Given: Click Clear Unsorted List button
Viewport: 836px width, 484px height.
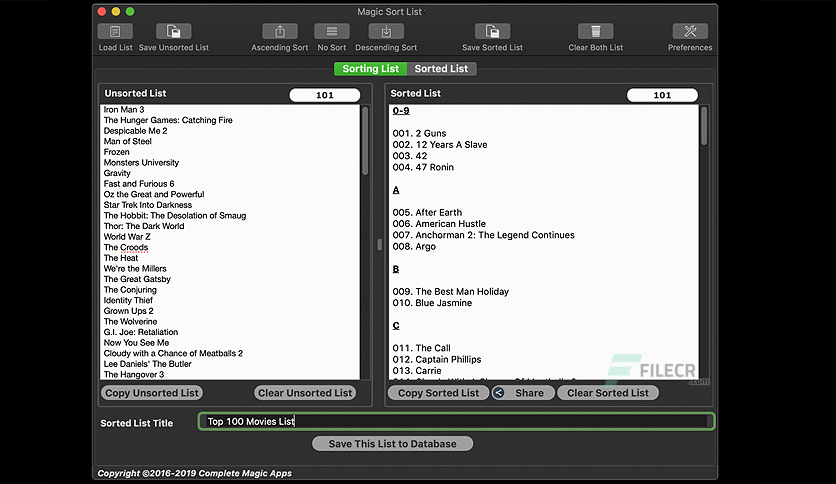Looking at the screenshot, I should 305,393.
